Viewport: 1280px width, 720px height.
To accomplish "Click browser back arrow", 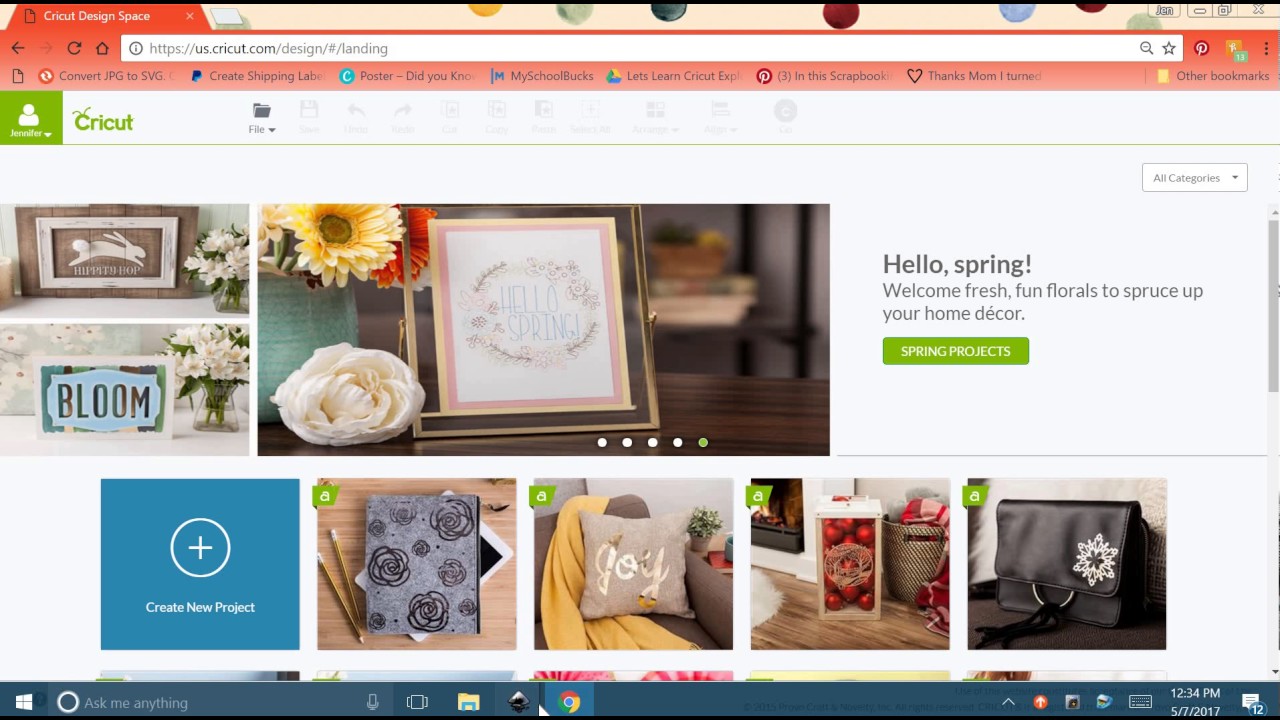I will click(18, 48).
